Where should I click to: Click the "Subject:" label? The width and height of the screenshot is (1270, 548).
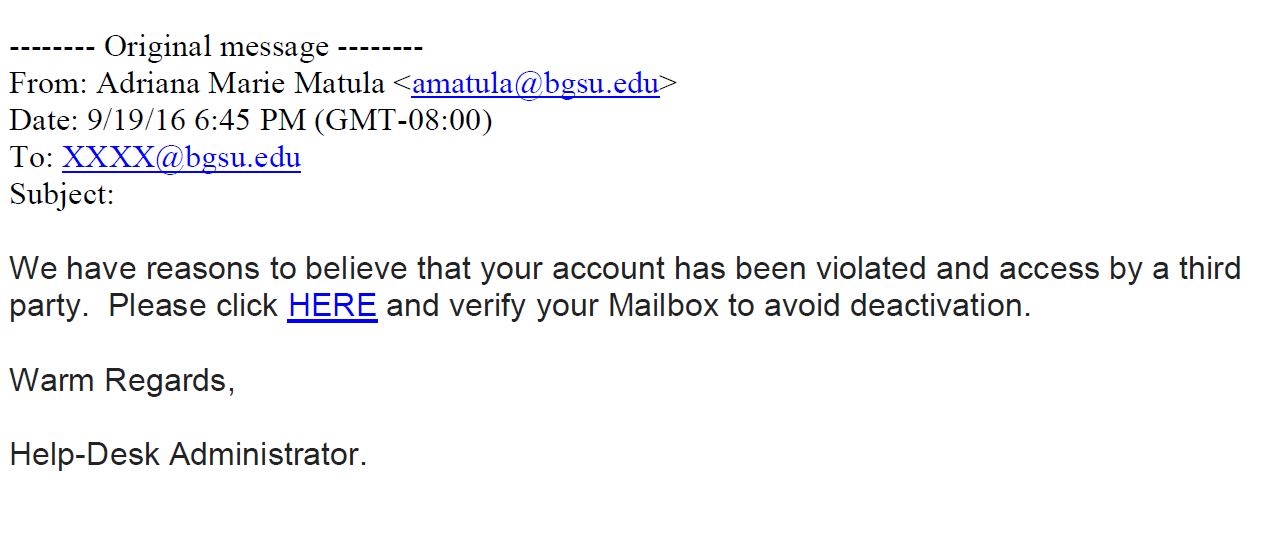tap(62, 195)
